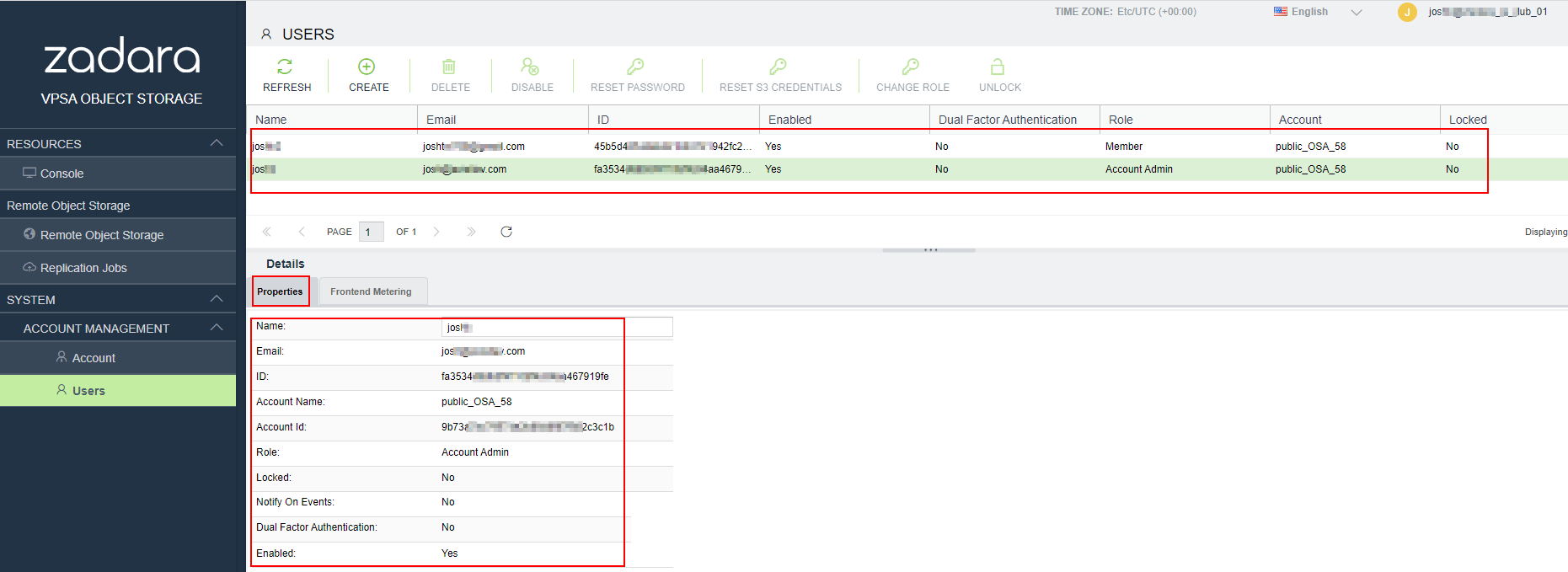Sort by the Role column header
Viewport: 1568px width, 572px height.
click(1185, 120)
